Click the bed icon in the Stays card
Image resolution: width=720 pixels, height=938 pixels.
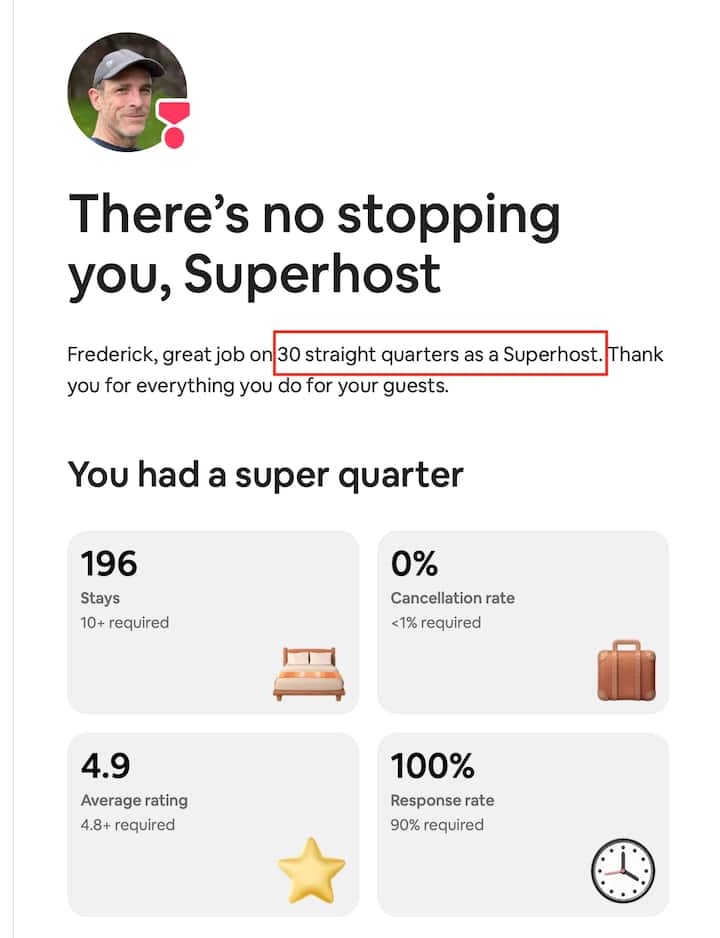(x=309, y=672)
